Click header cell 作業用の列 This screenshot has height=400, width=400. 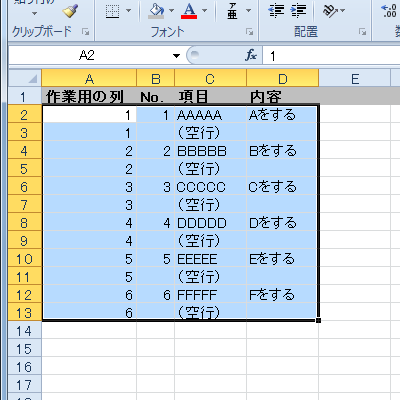pos(89,96)
